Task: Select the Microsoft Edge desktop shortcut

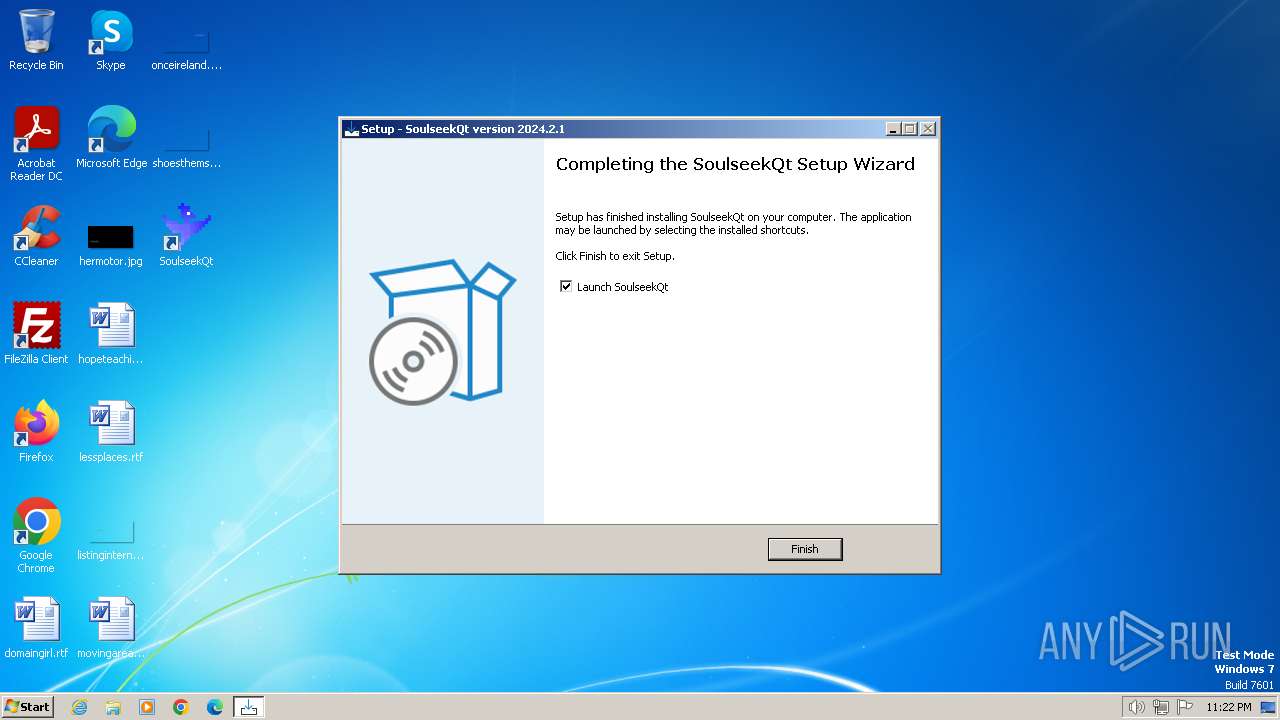Action: pyautogui.click(x=111, y=139)
